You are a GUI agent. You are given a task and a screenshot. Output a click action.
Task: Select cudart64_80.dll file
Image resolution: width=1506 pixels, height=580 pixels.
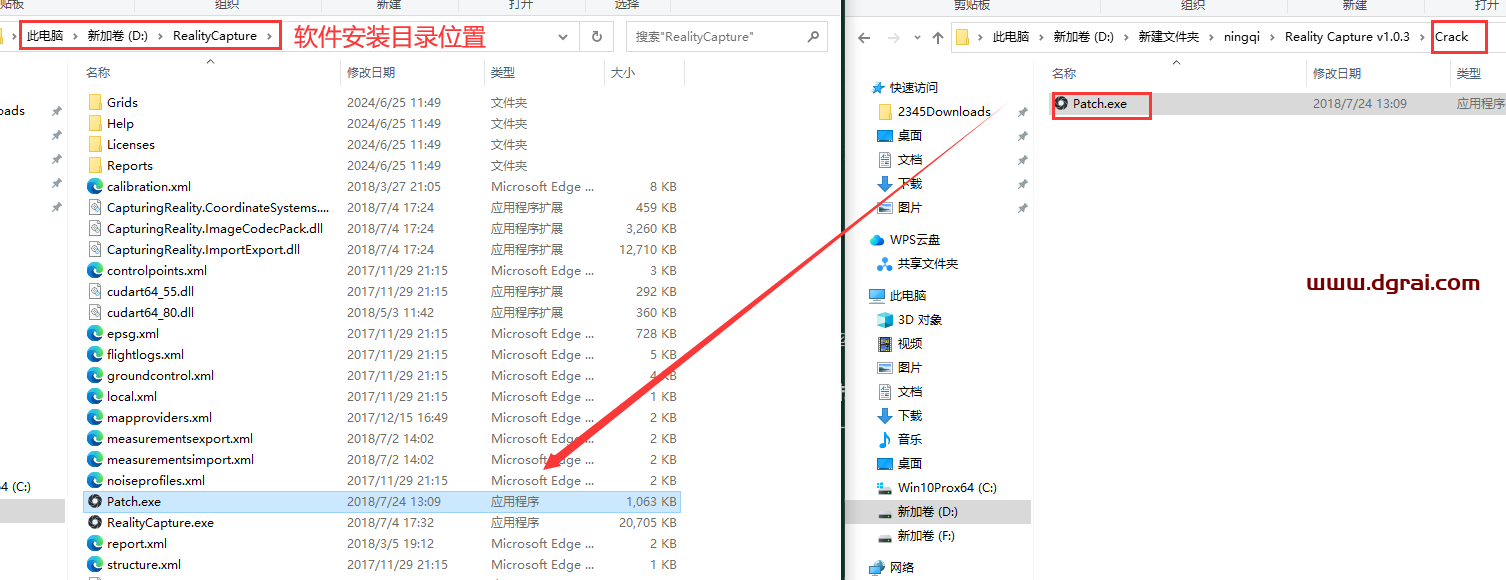[150, 312]
